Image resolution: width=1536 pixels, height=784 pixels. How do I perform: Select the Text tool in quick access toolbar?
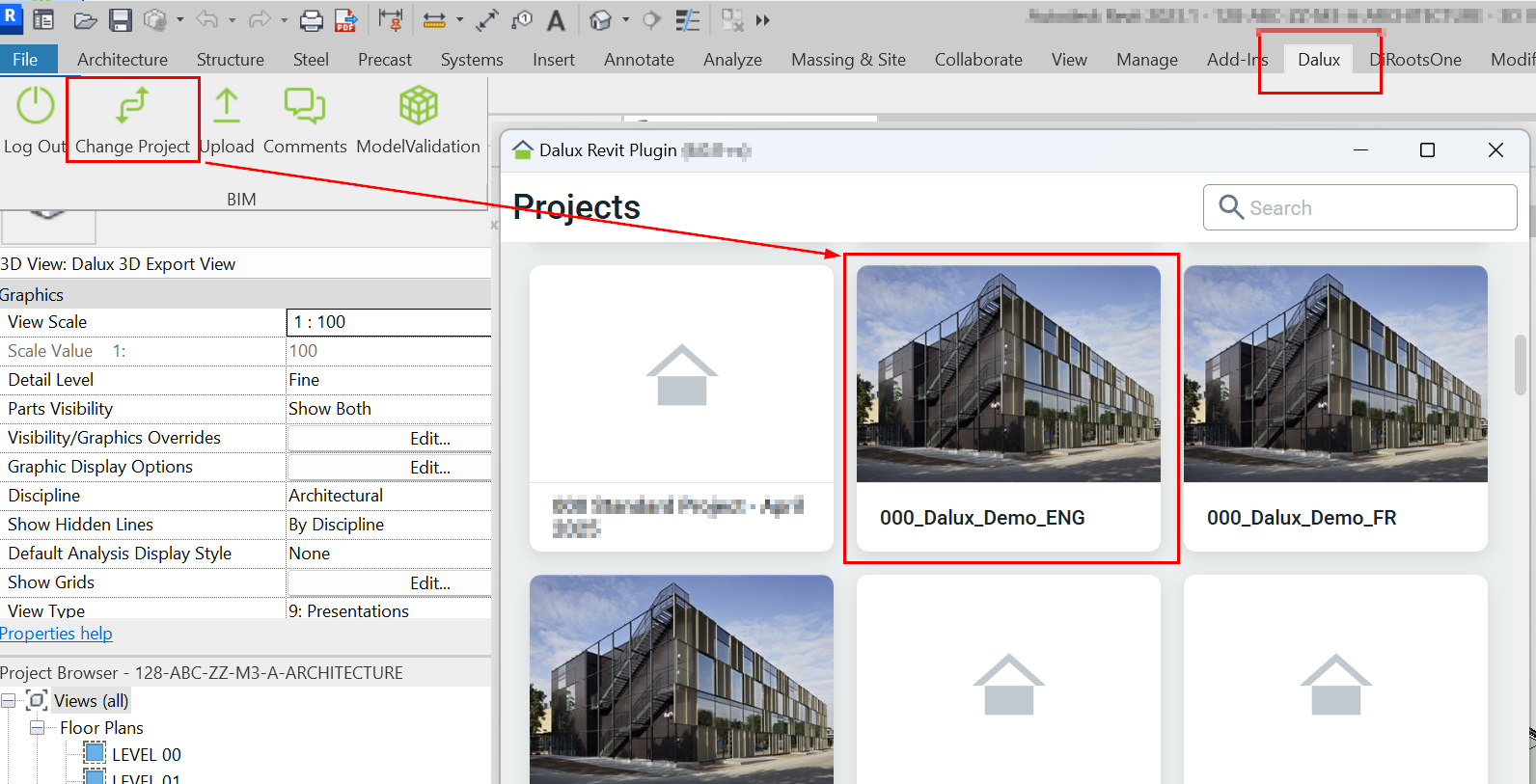pyautogui.click(x=556, y=20)
